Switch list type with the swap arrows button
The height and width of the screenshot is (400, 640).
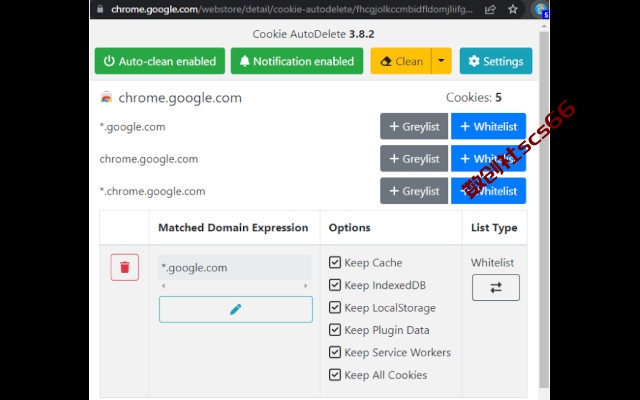pyautogui.click(x=496, y=288)
